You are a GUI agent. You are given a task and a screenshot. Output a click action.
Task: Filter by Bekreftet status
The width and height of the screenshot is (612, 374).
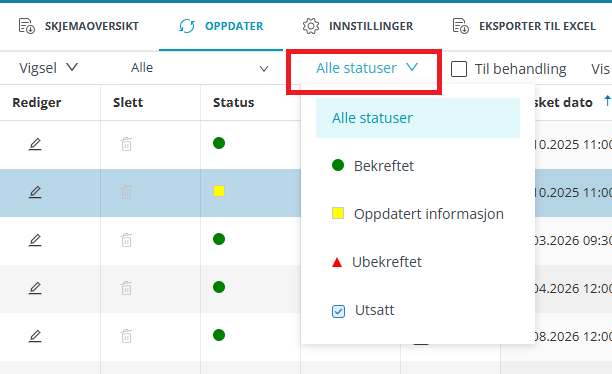(418, 166)
